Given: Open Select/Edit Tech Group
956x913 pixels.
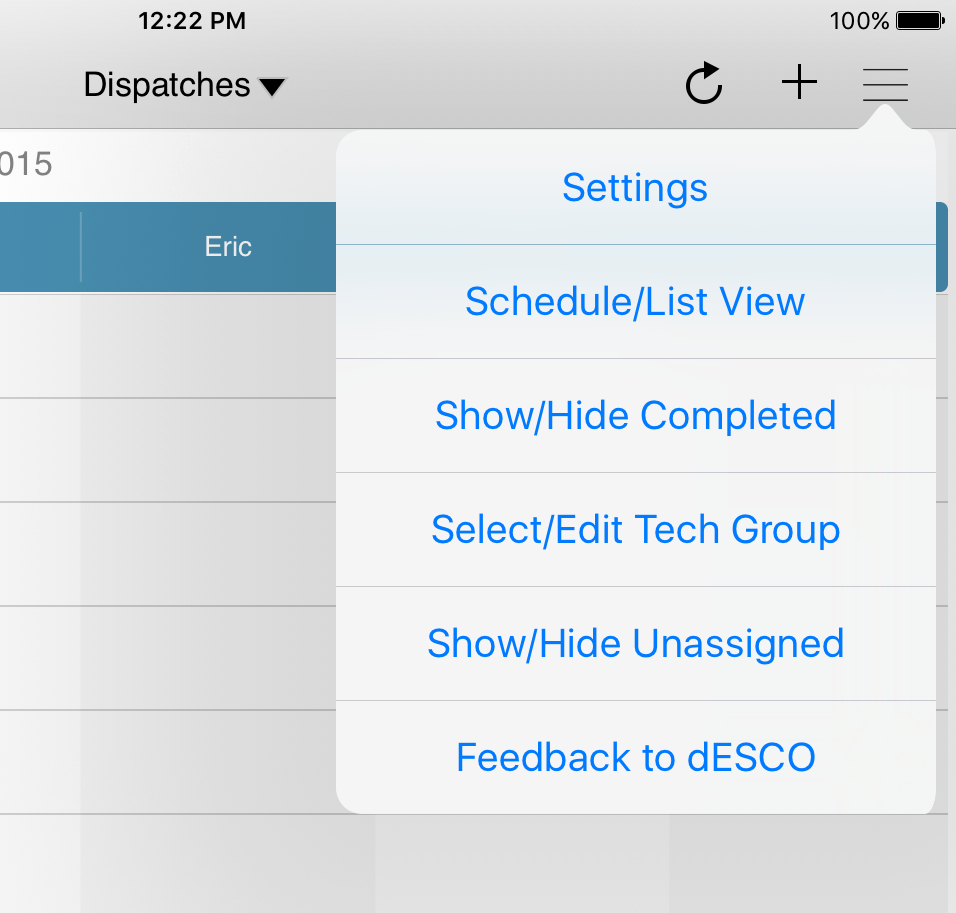Looking at the screenshot, I should point(636,529).
